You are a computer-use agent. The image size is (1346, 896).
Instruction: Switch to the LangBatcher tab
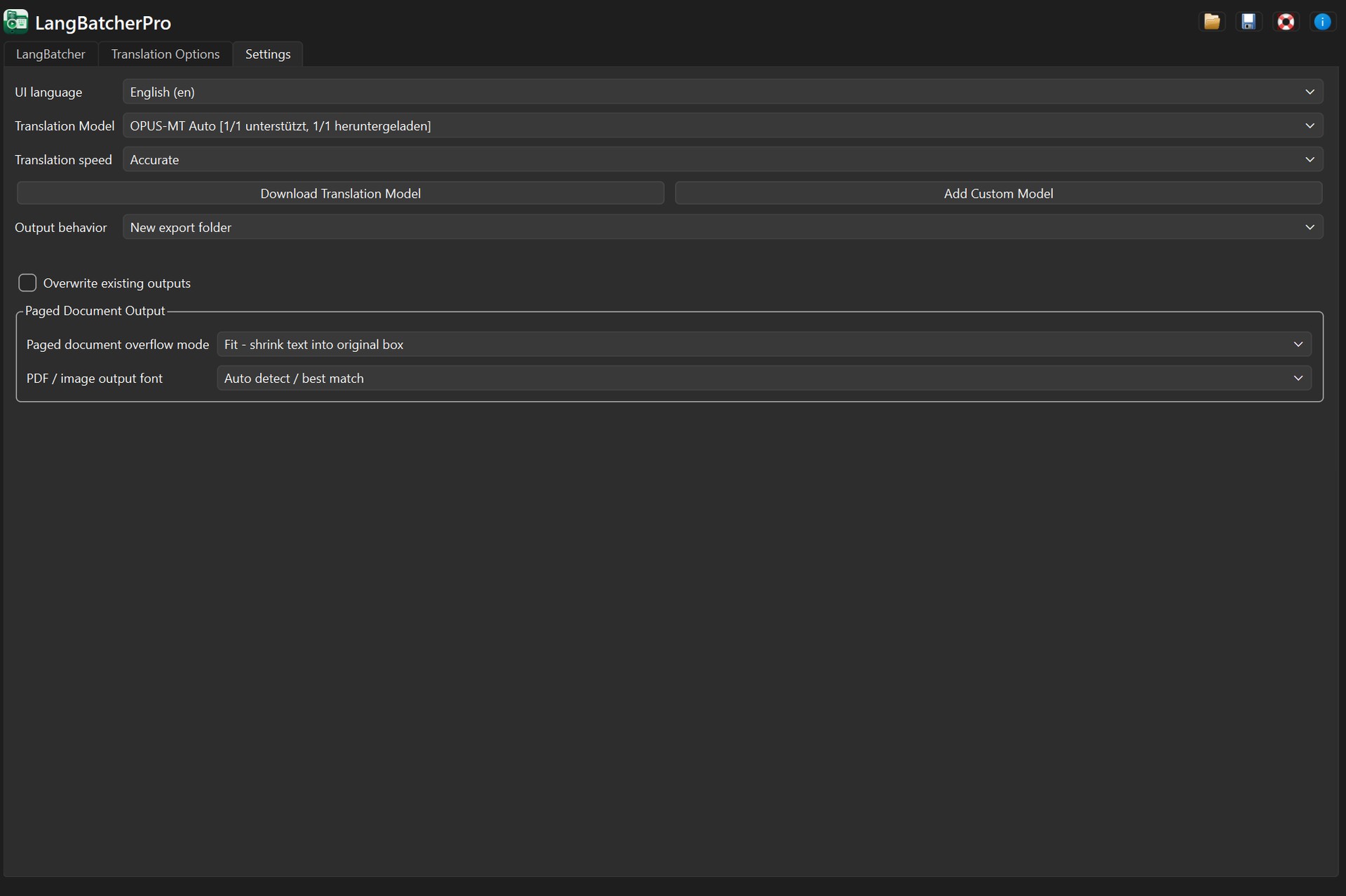click(50, 54)
